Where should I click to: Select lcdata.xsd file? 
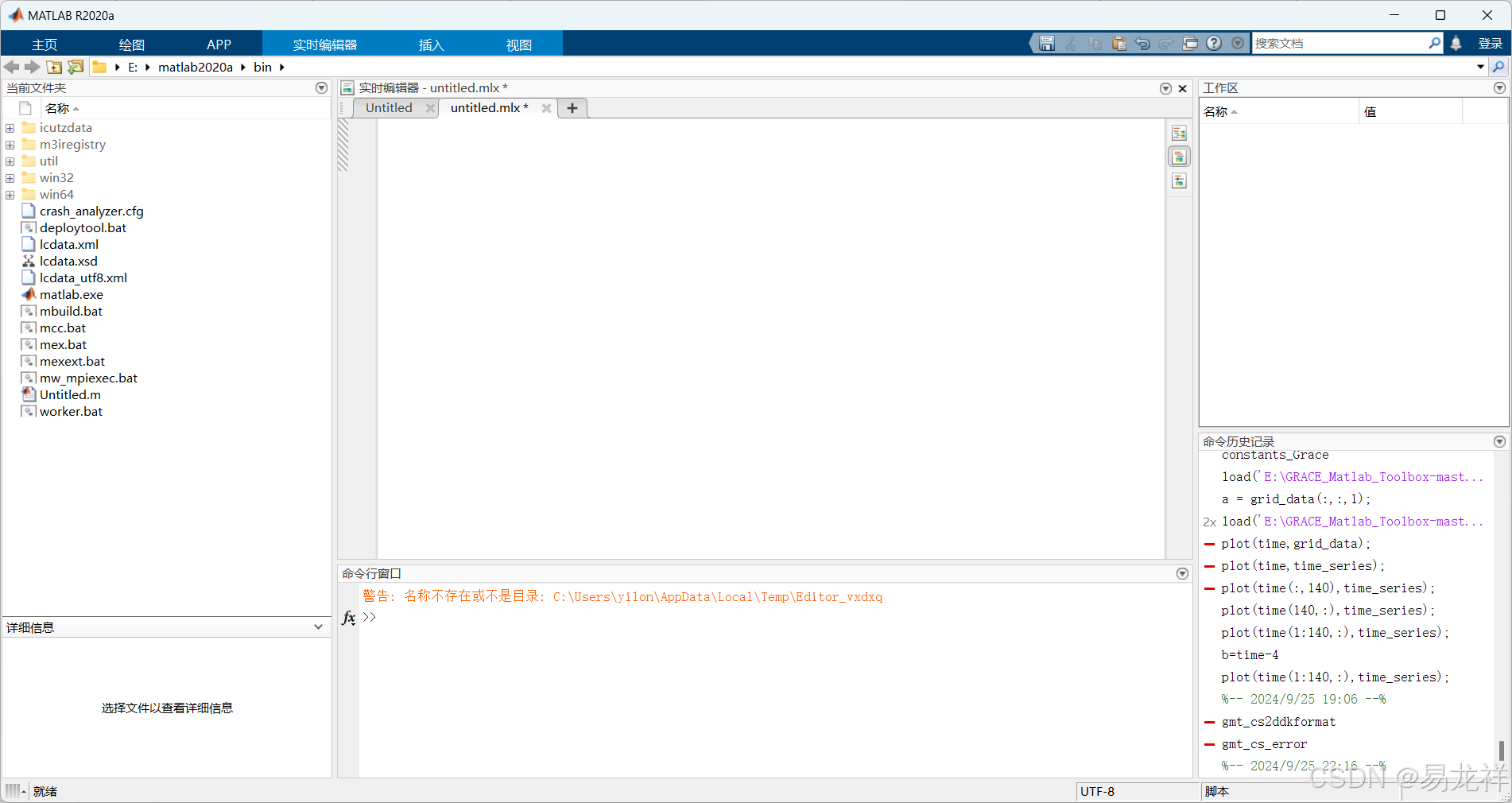point(68,261)
